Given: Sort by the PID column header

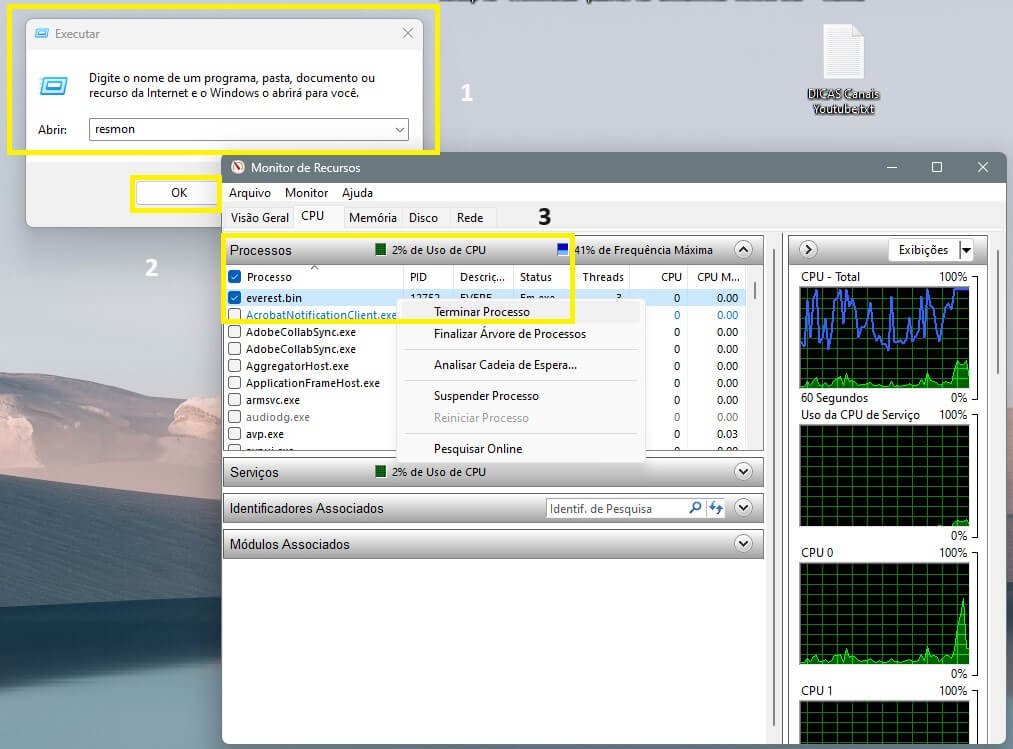Looking at the screenshot, I should [426, 277].
